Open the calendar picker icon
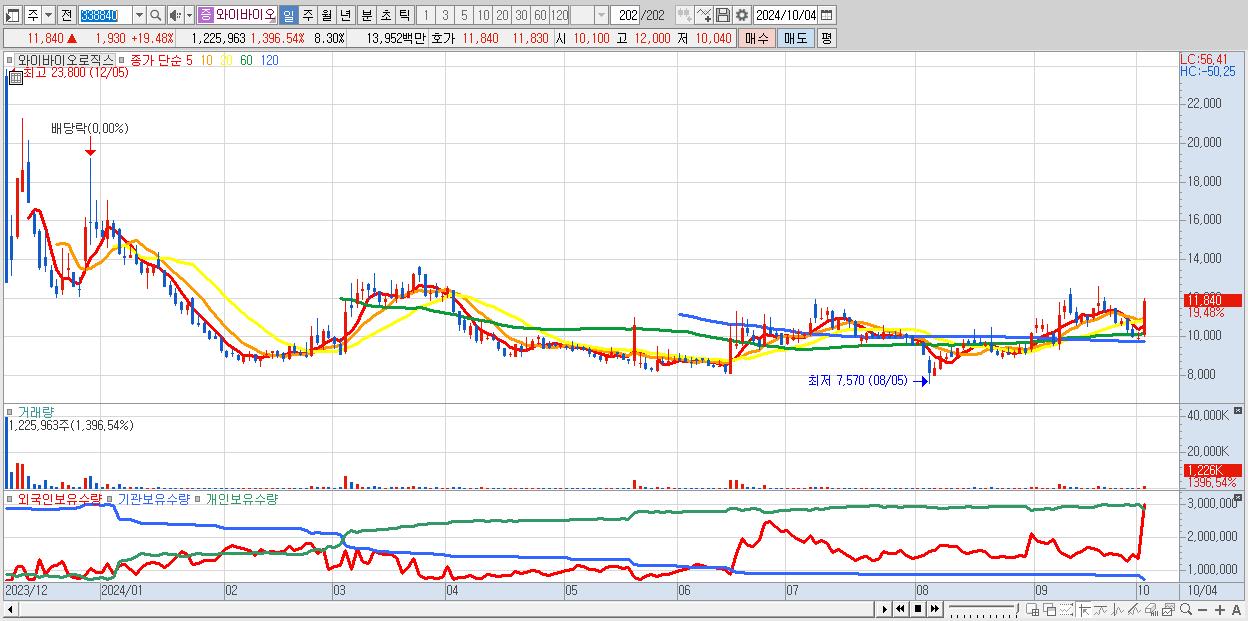1248x621 pixels. [x=828, y=15]
